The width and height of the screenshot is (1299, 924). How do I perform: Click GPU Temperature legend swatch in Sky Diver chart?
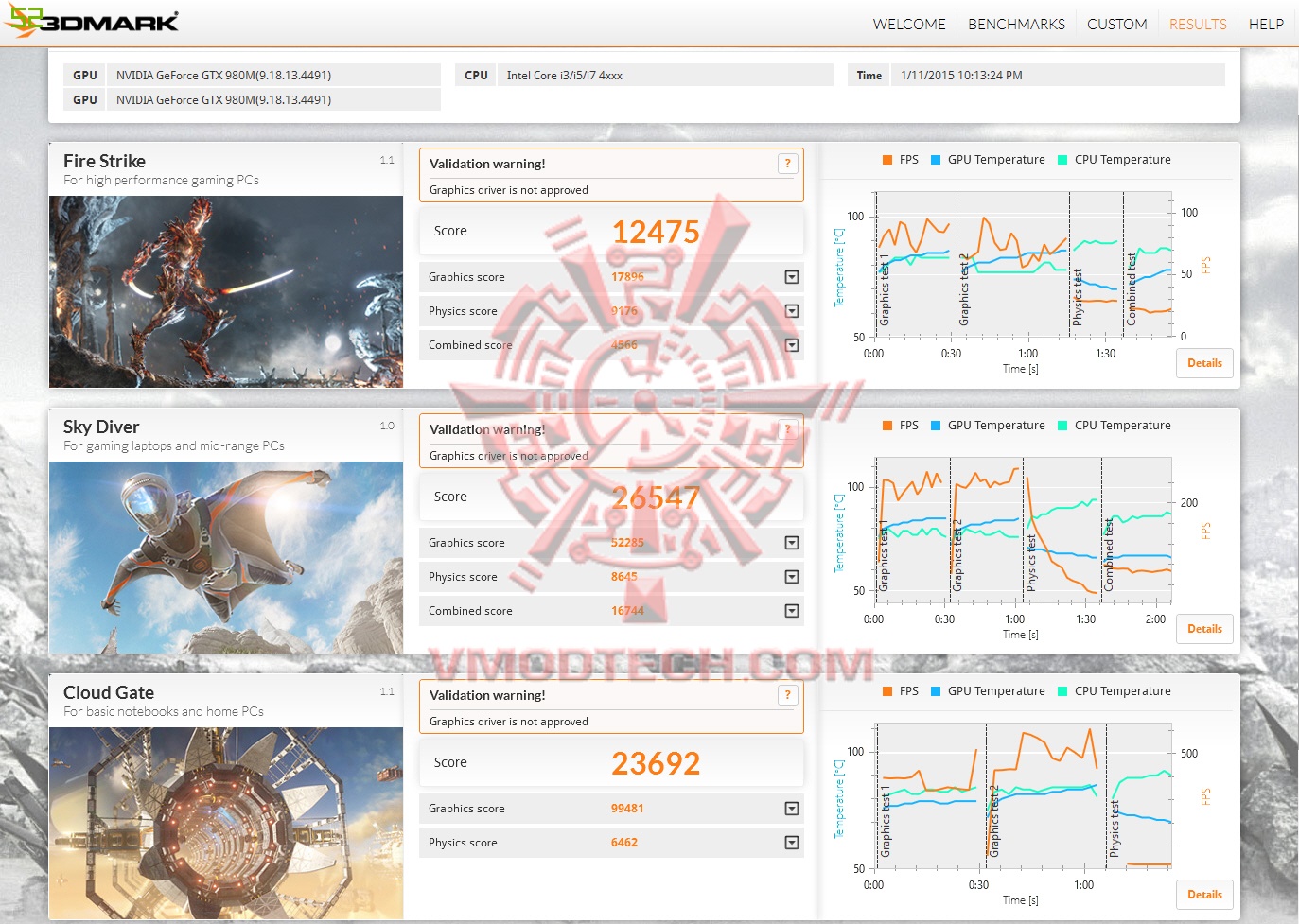[x=936, y=426]
